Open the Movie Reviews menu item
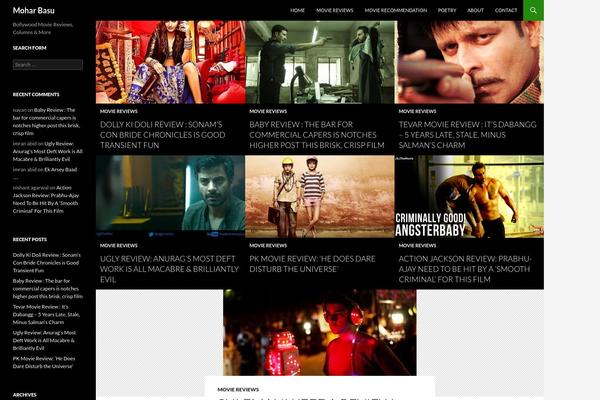600x400 pixels. [335, 10]
